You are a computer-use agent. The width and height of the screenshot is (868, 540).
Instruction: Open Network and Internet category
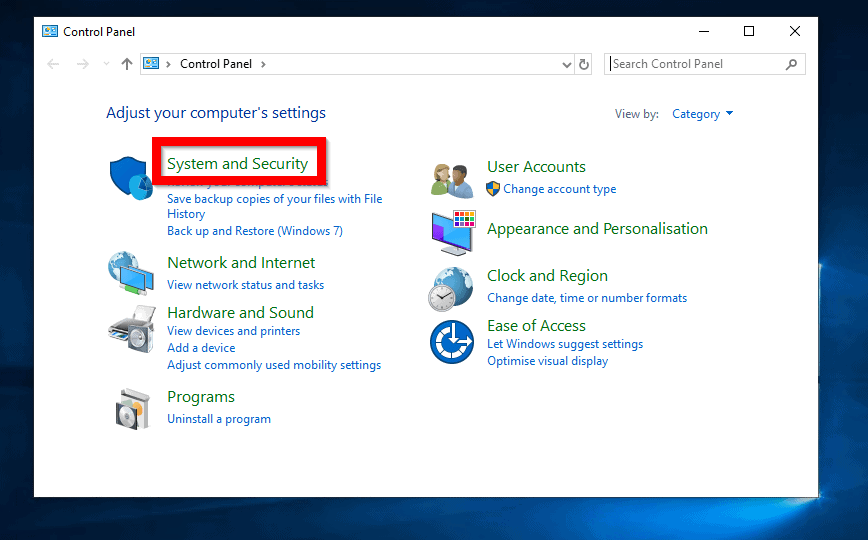pyautogui.click(x=241, y=263)
